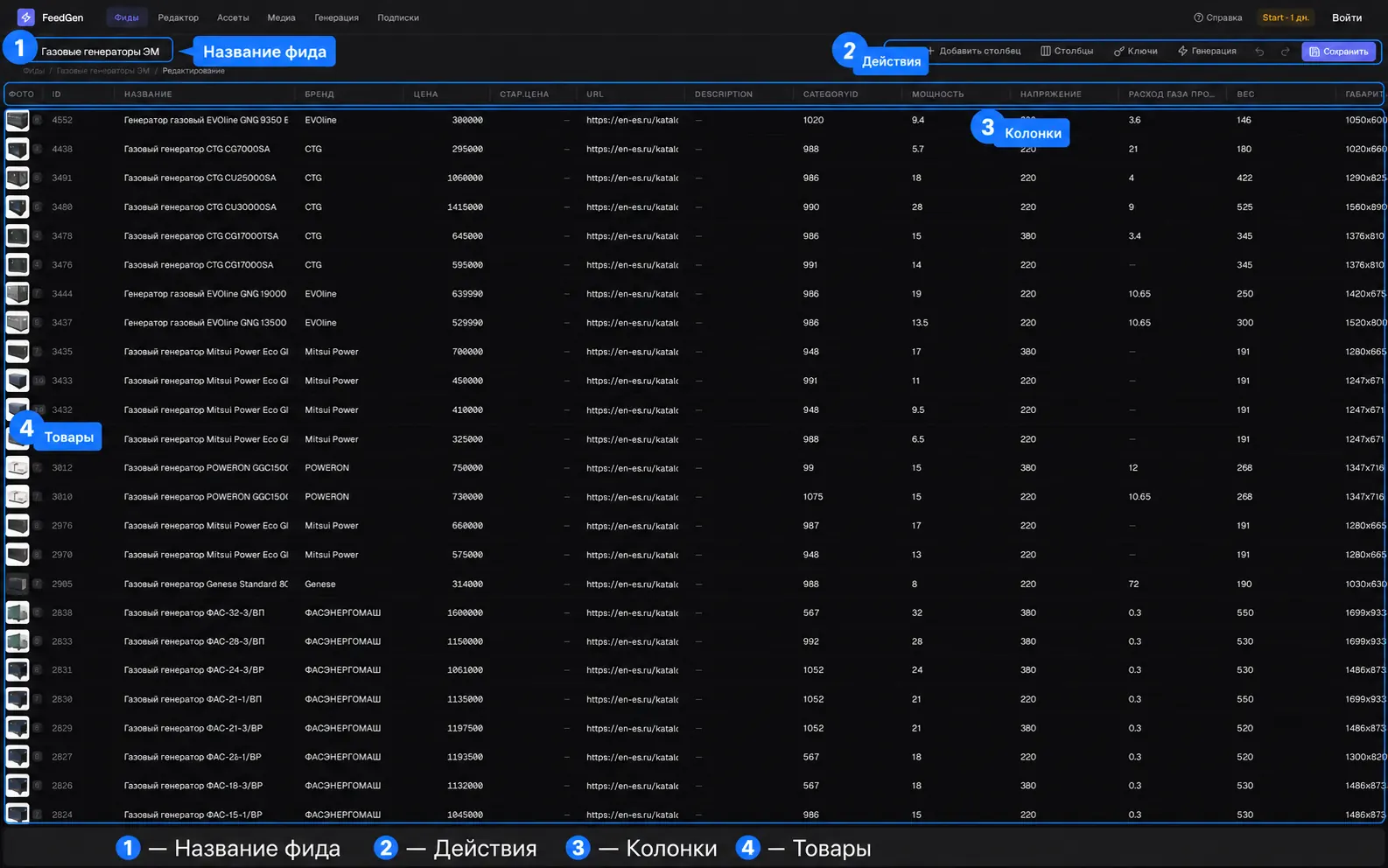The height and width of the screenshot is (868, 1388).
Task: Redo the edit with the redo arrow
Action: tap(1285, 52)
